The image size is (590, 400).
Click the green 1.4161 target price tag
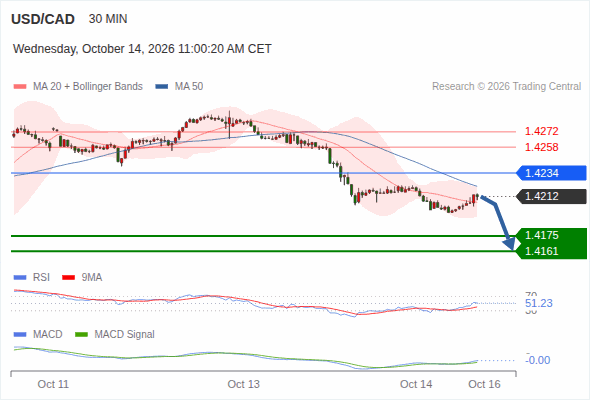(x=551, y=251)
